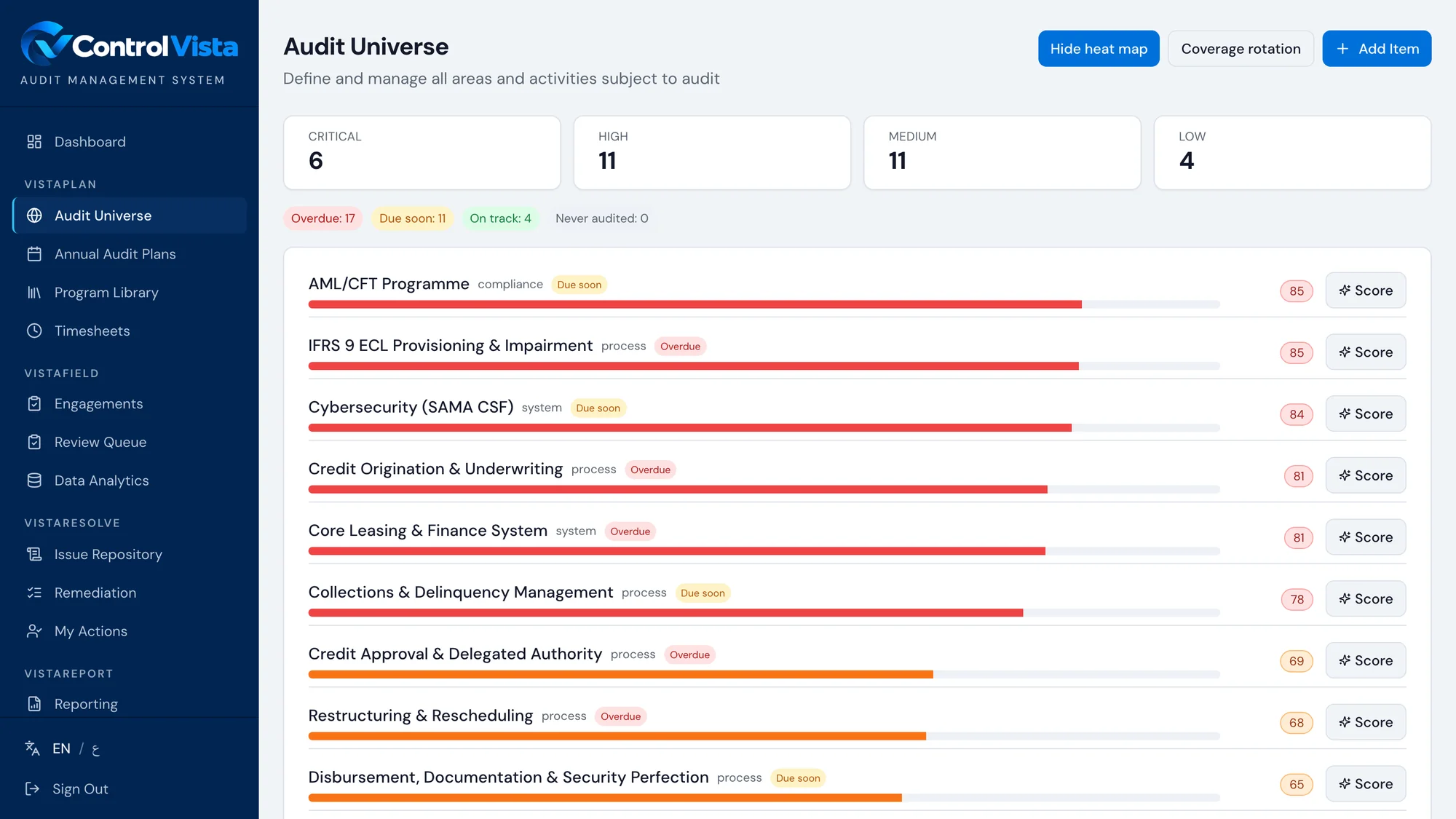Go to Issue Repository
Screen dimensions: 1456x819
[x=130, y=555]
